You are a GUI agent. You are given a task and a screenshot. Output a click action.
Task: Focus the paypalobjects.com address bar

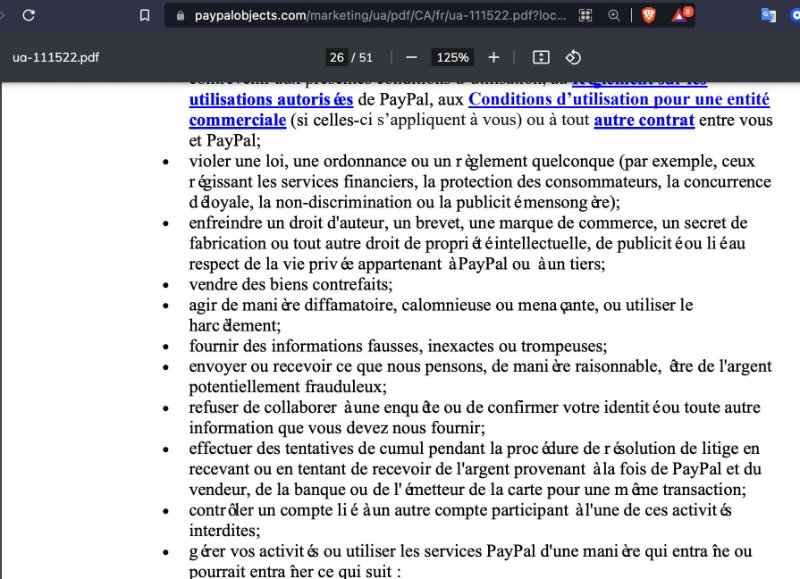point(380,16)
